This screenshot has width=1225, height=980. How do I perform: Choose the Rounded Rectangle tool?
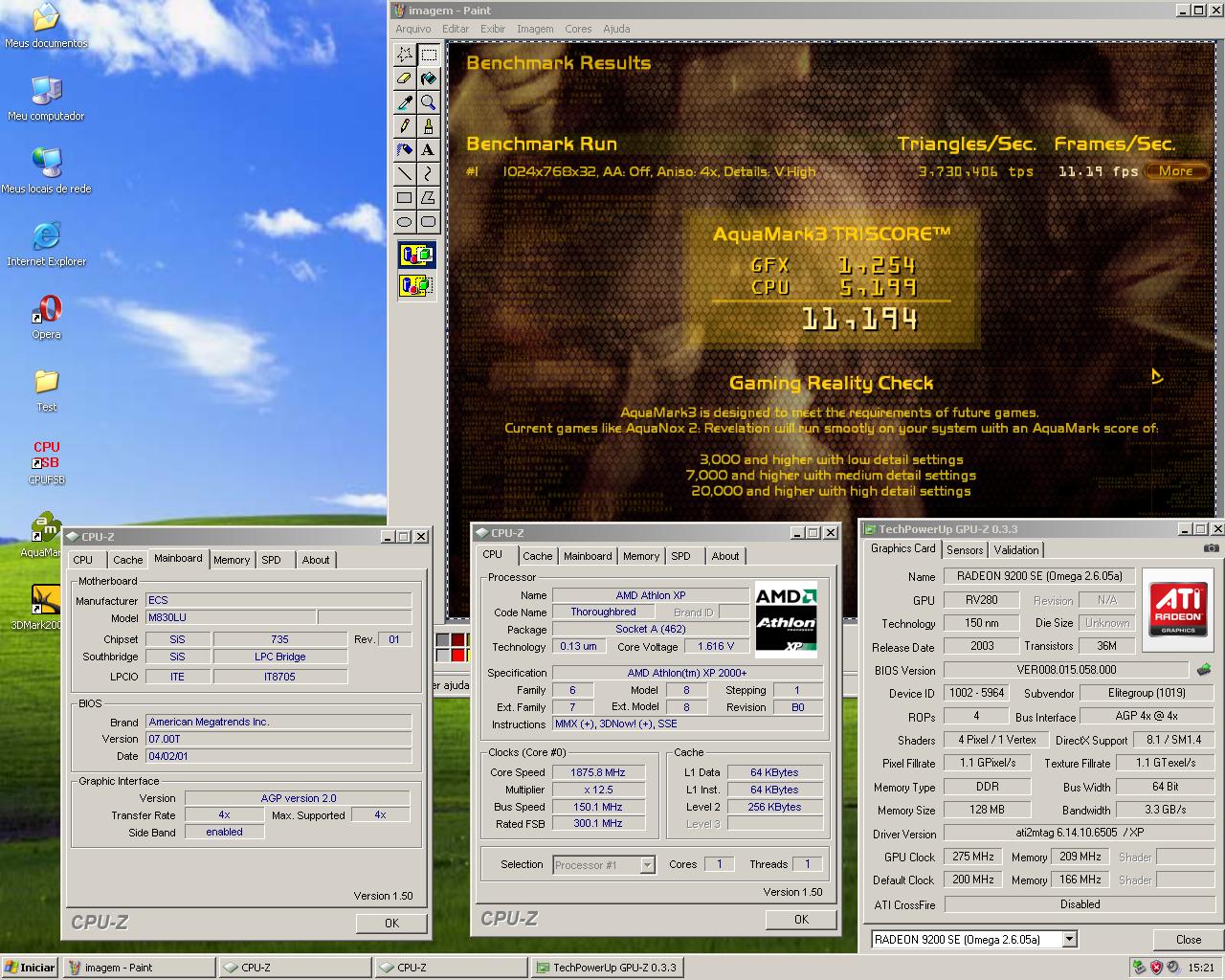coord(428,222)
